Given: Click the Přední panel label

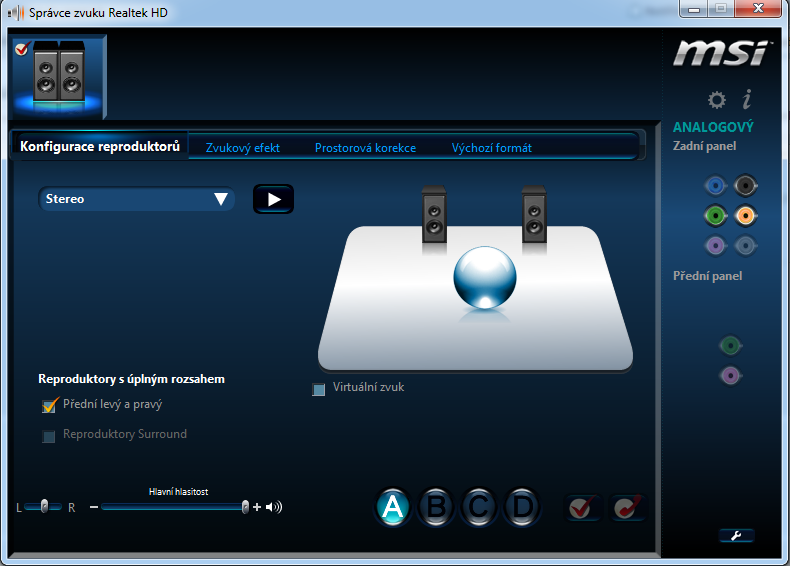Looking at the screenshot, I should 707,276.
